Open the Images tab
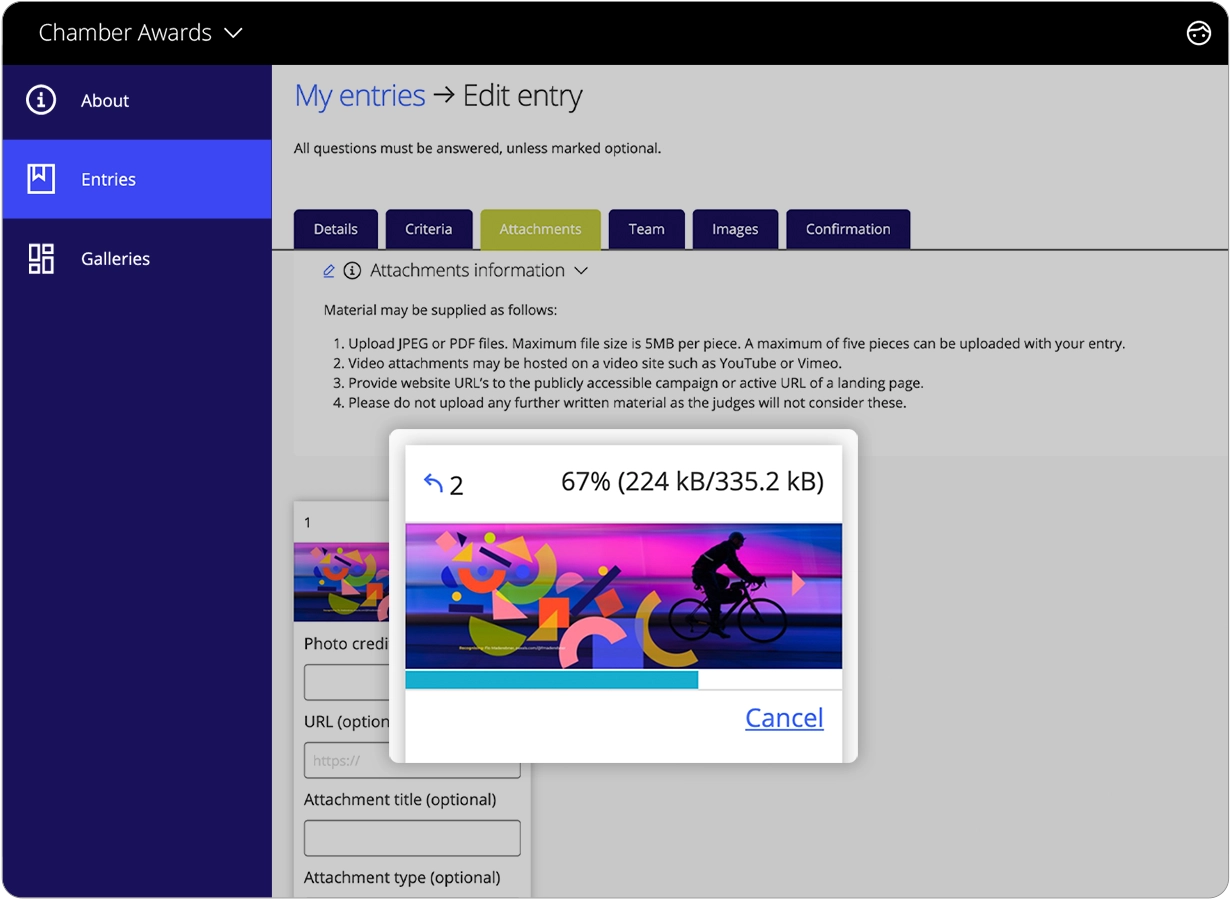 point(735,229)
